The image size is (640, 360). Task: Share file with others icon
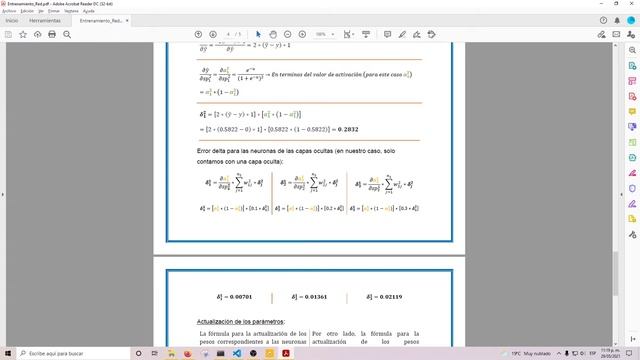click(x=631, y=34)
